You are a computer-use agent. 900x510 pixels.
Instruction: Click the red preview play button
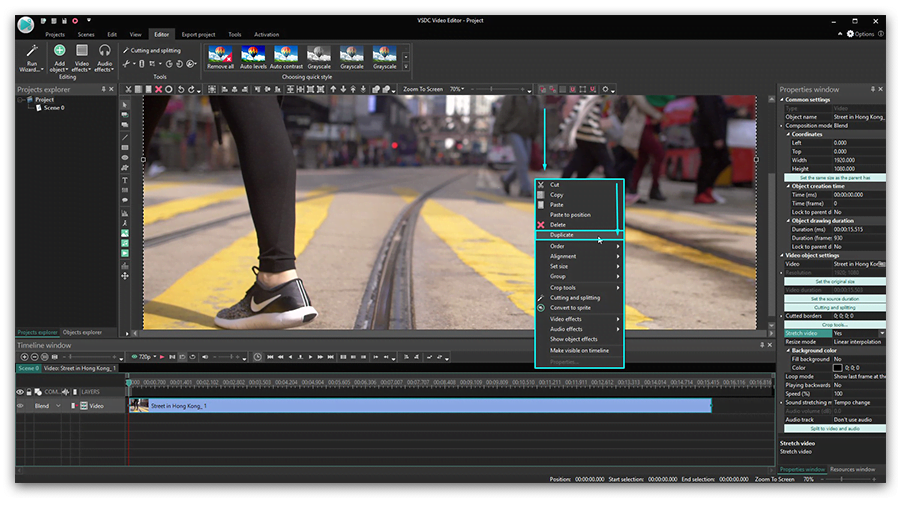click(162, 357)
